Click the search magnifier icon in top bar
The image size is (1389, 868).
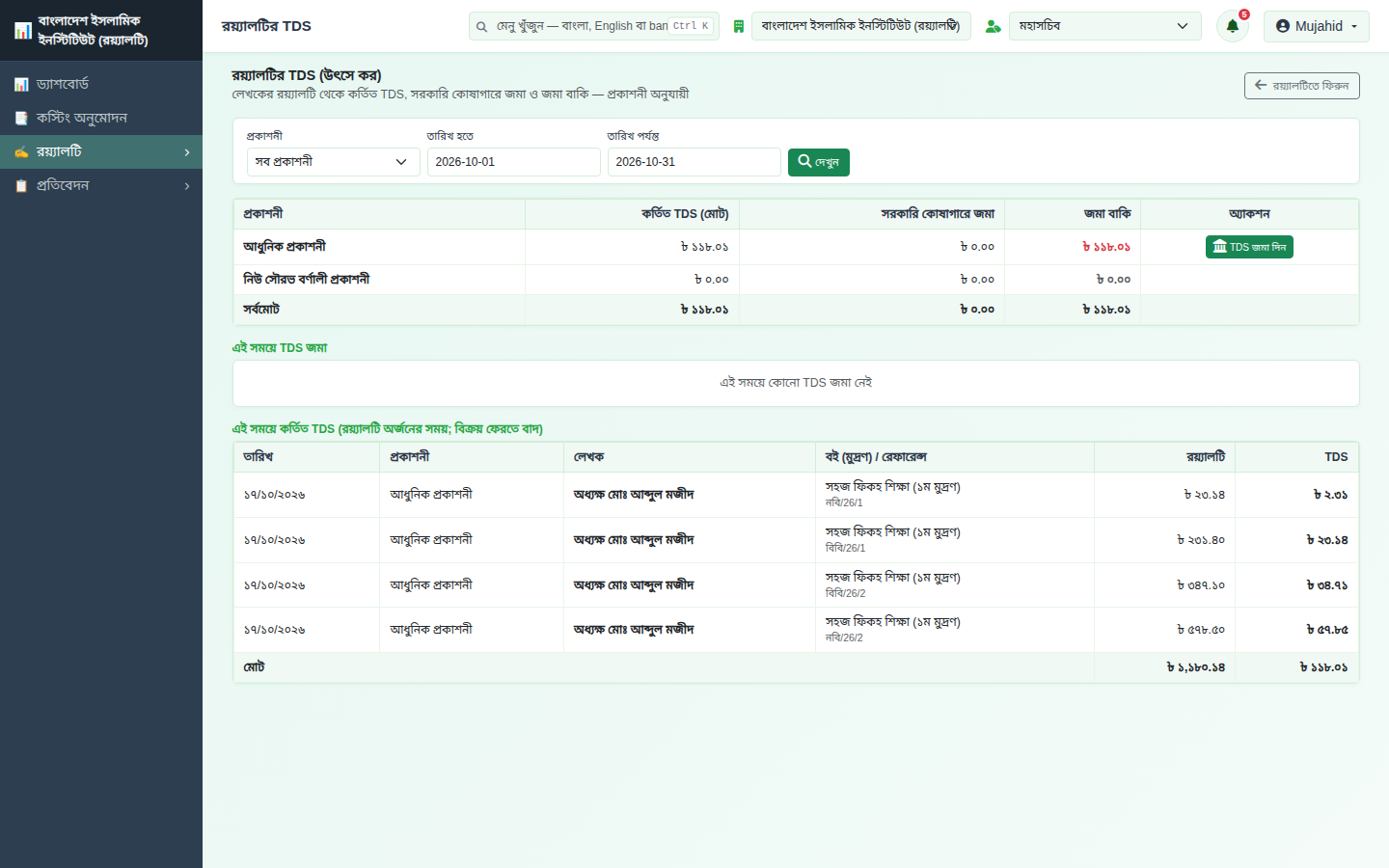(481, 27)
